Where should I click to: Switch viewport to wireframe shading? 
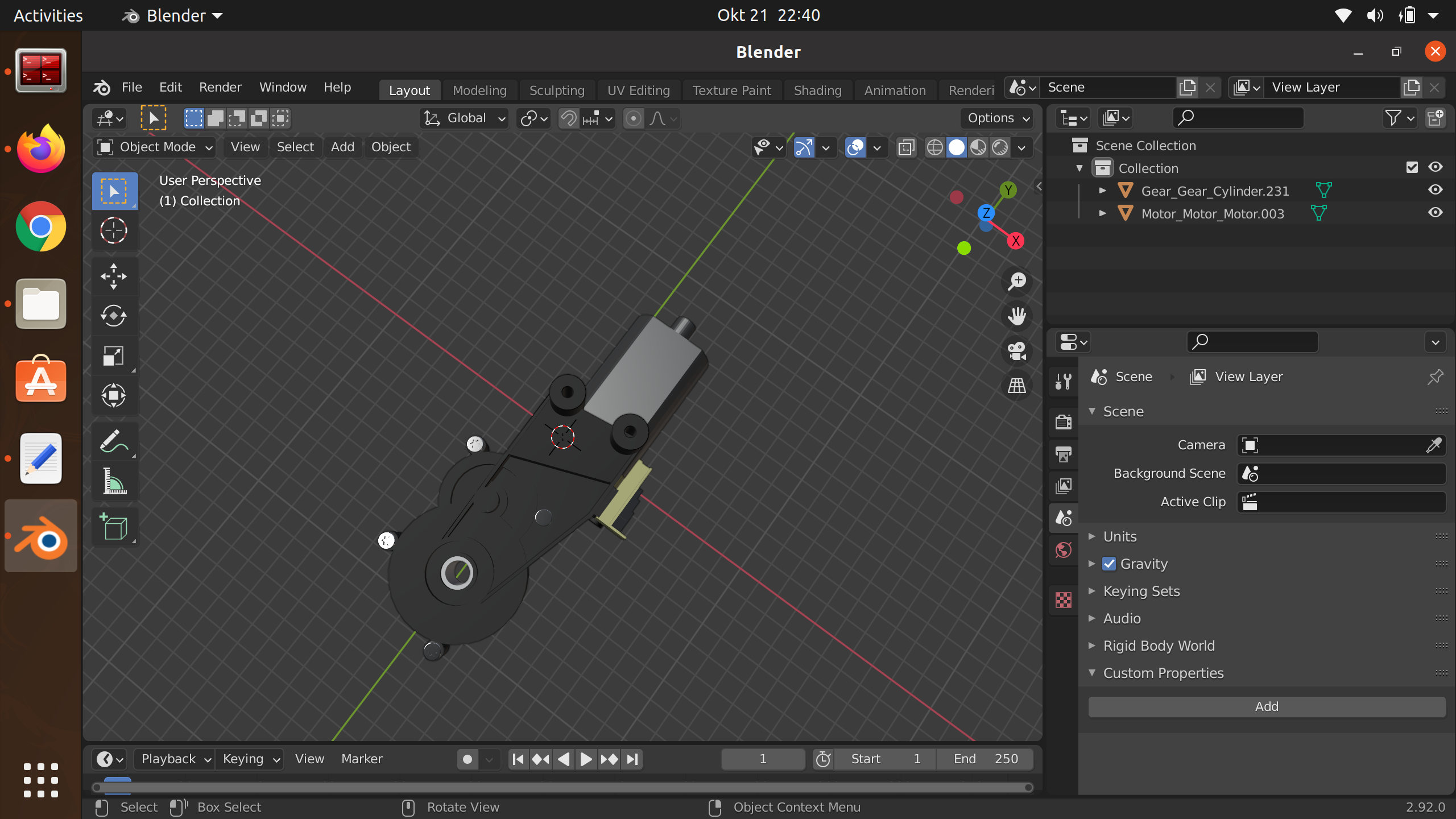[934, 147]
